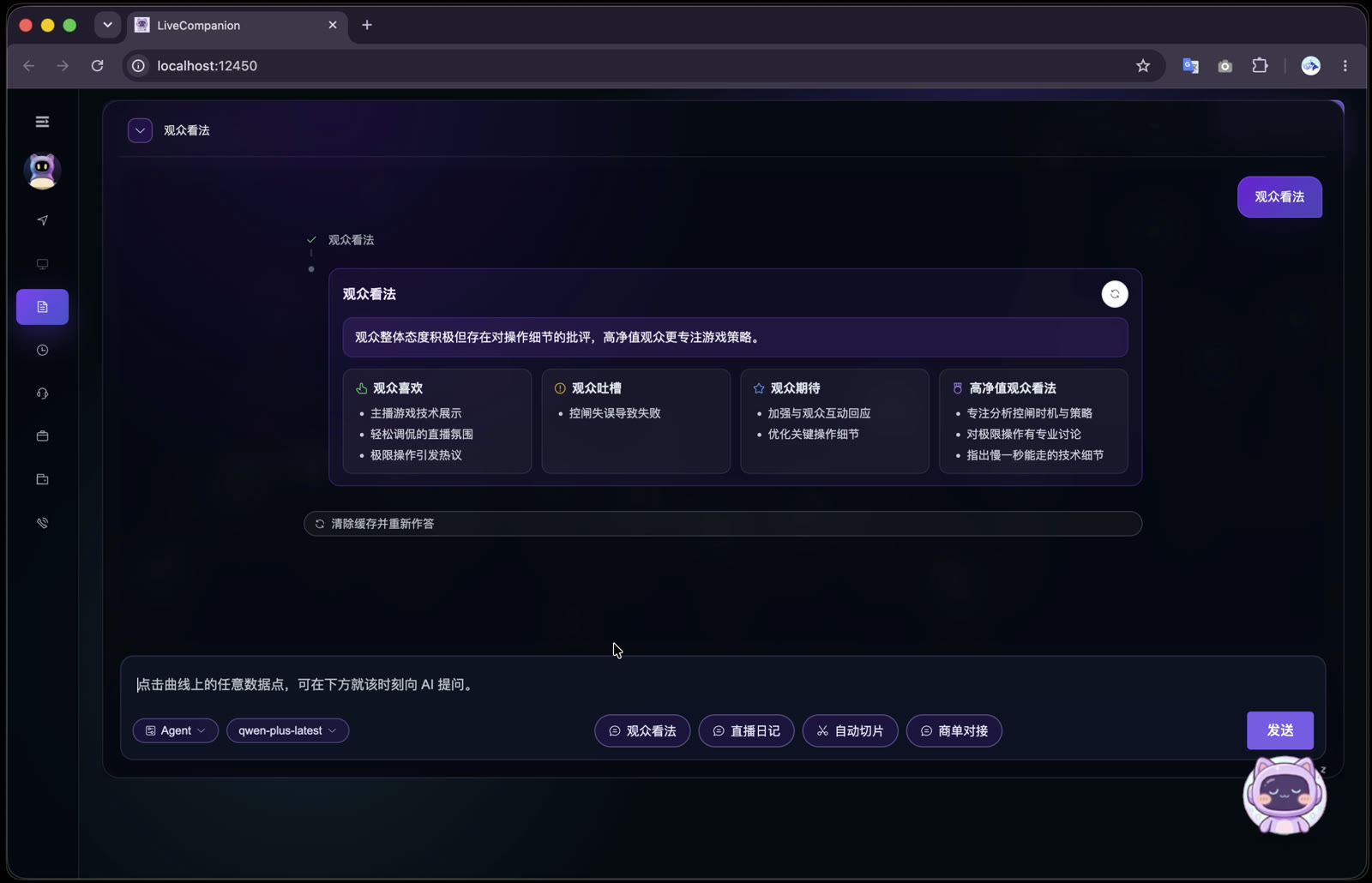Open the monitor screen icon in sidebar
Screen dimensions: 1372x883
(42, 264)
